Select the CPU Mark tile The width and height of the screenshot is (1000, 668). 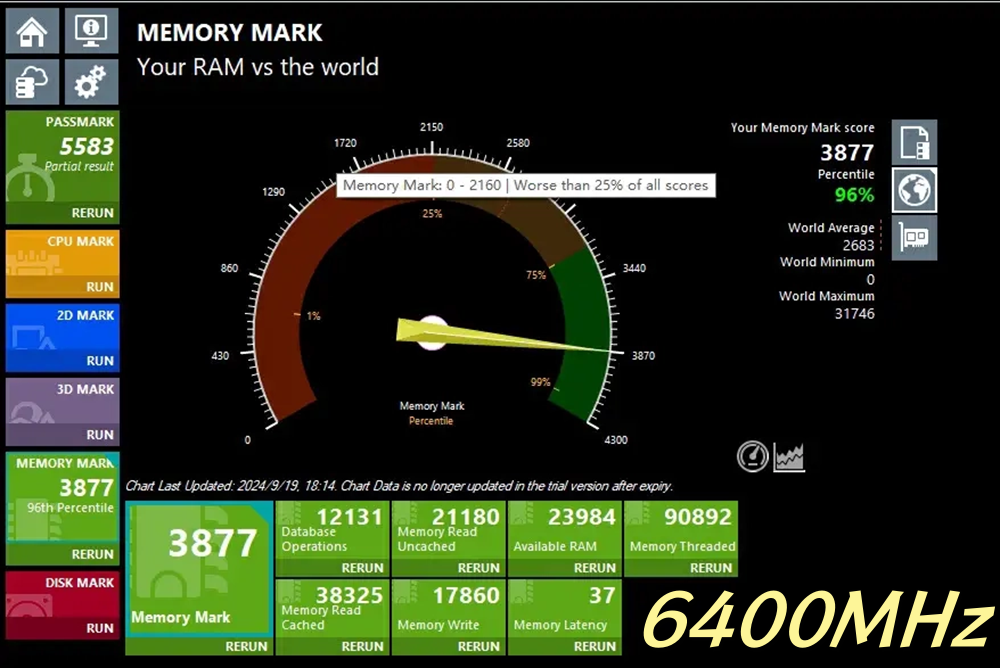[x=62, y=264]
